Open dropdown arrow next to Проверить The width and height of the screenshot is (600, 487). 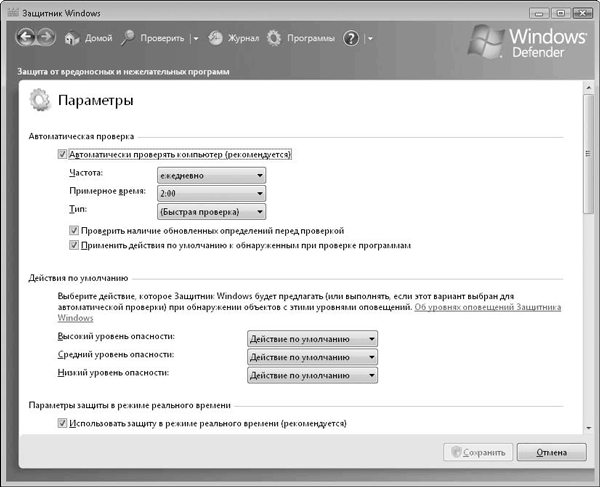(196, 39)
